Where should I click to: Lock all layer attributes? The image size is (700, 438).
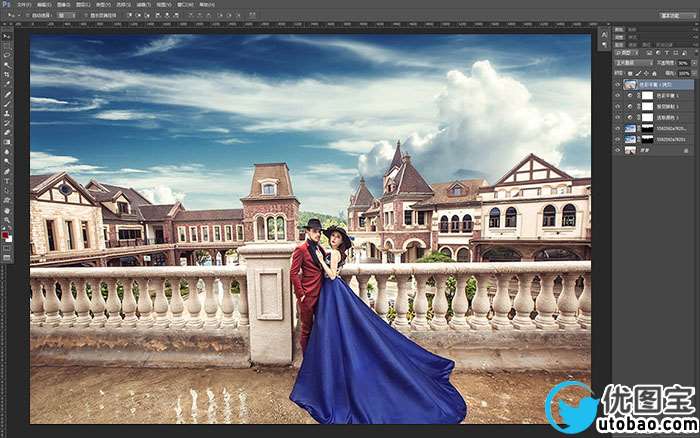[x=654, y=73]
